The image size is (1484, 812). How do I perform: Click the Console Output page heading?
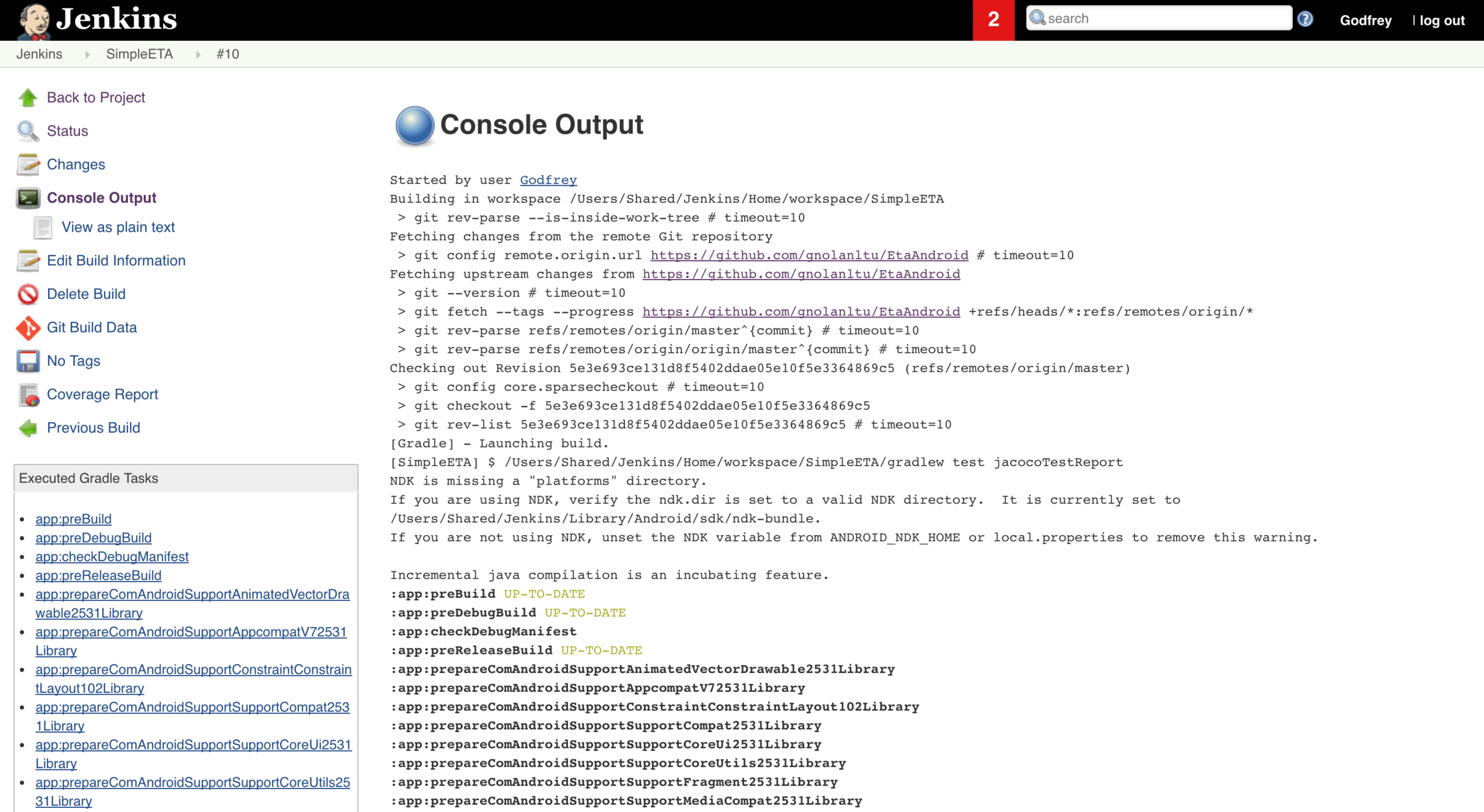541,125
